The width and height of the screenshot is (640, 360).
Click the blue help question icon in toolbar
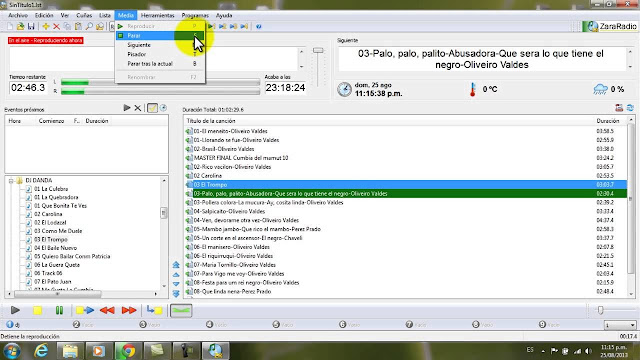click(x=258, y=27)
